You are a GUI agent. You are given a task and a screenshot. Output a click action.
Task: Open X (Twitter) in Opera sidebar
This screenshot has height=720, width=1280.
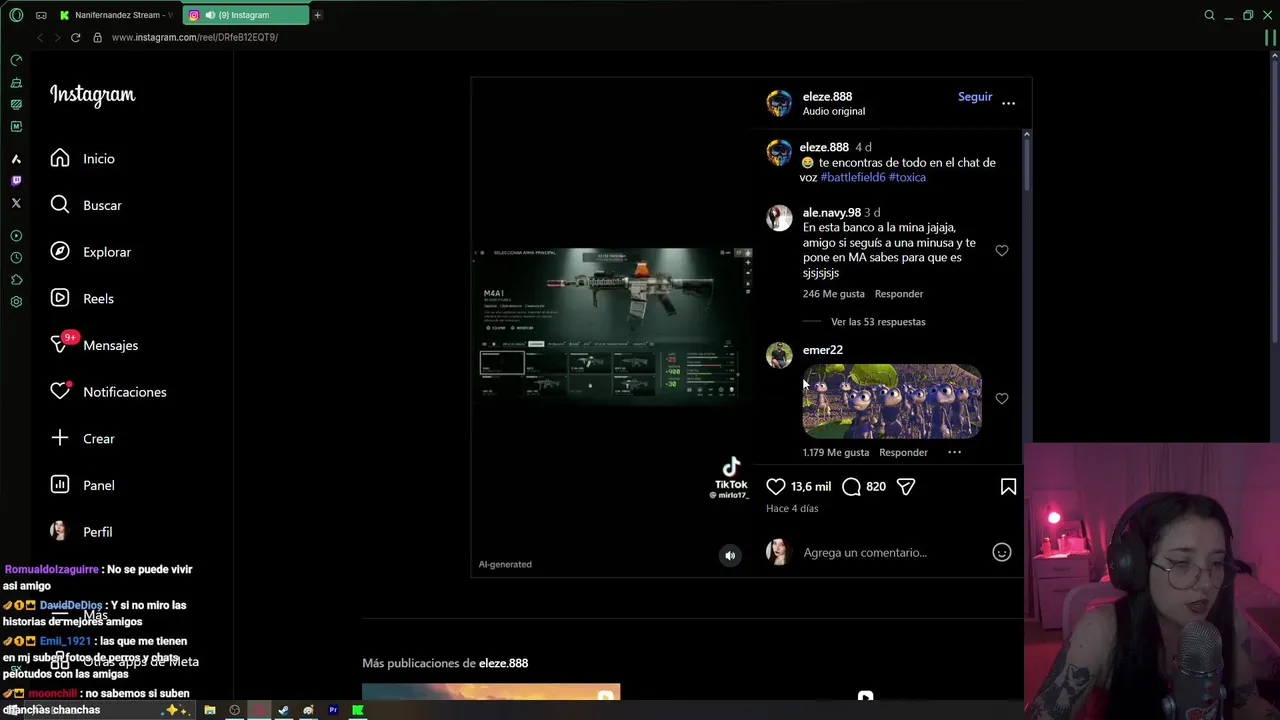[x=16, y=203]
